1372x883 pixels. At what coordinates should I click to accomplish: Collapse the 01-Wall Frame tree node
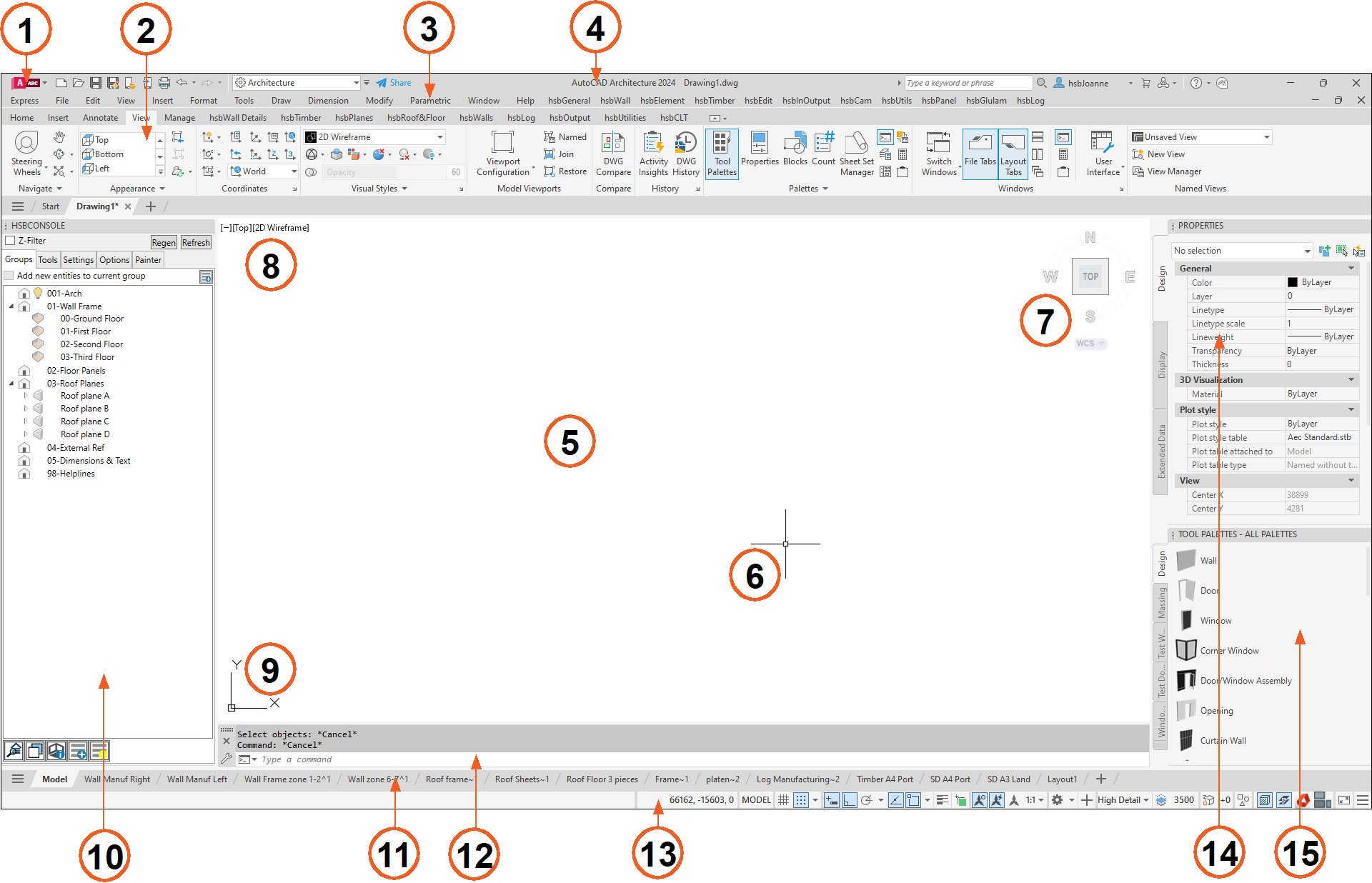(x=11, y=306)
